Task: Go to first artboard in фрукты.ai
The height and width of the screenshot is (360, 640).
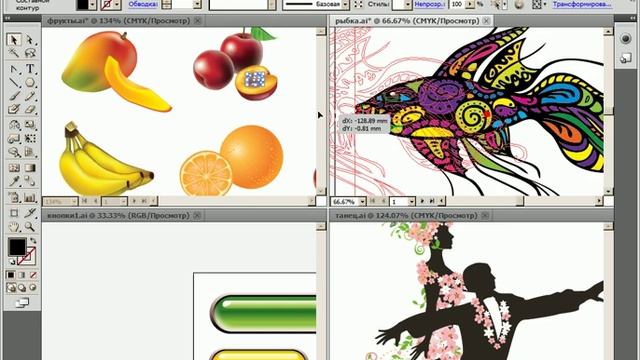Action: (x=84, y=201)
